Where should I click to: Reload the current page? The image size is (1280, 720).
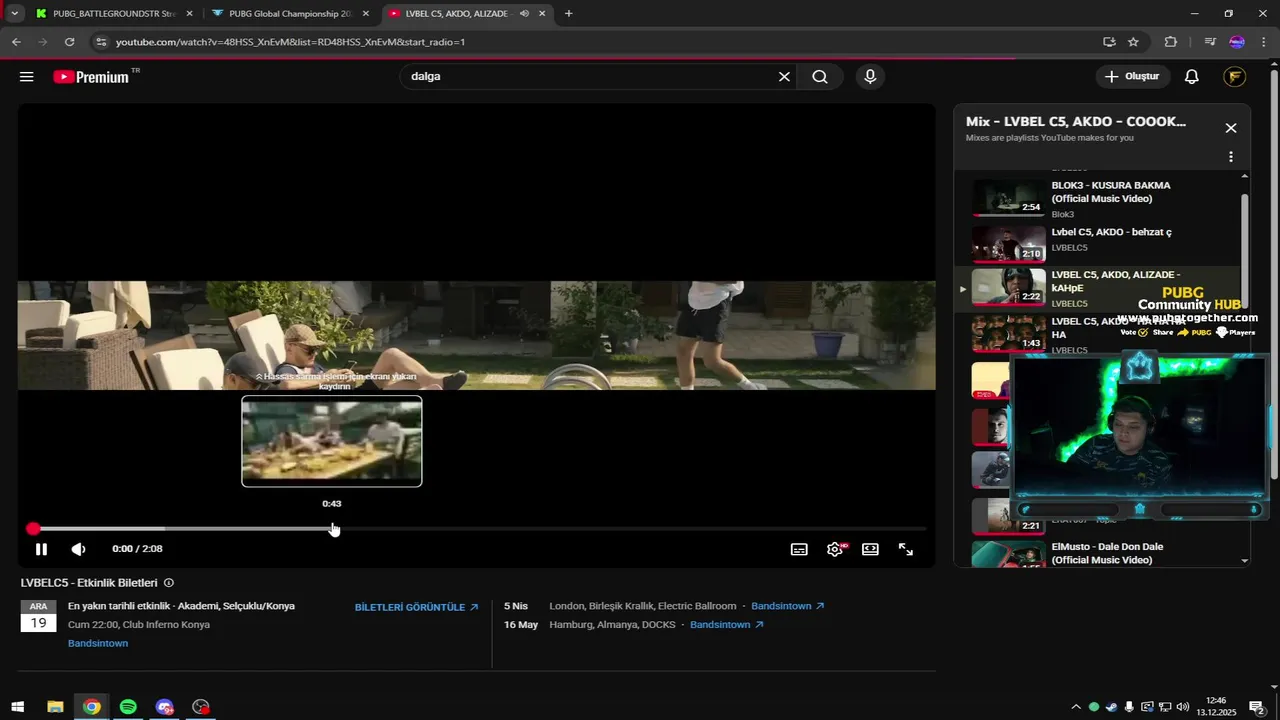[x=69, y=42]
